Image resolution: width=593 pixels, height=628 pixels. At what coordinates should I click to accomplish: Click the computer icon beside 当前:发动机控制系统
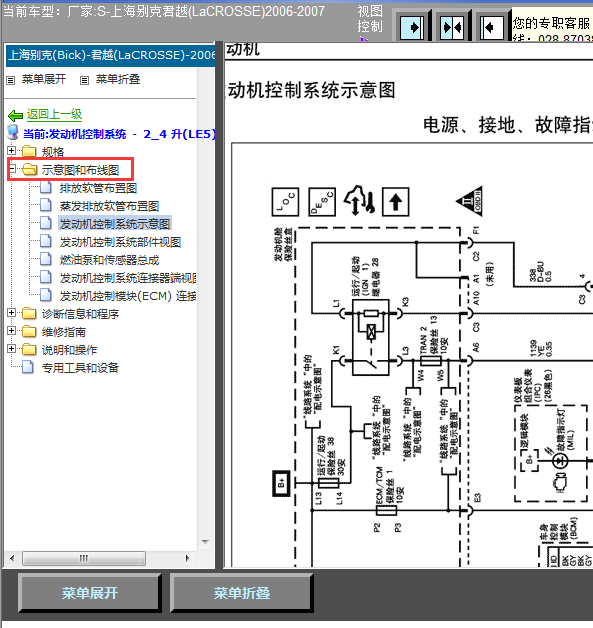13,133
